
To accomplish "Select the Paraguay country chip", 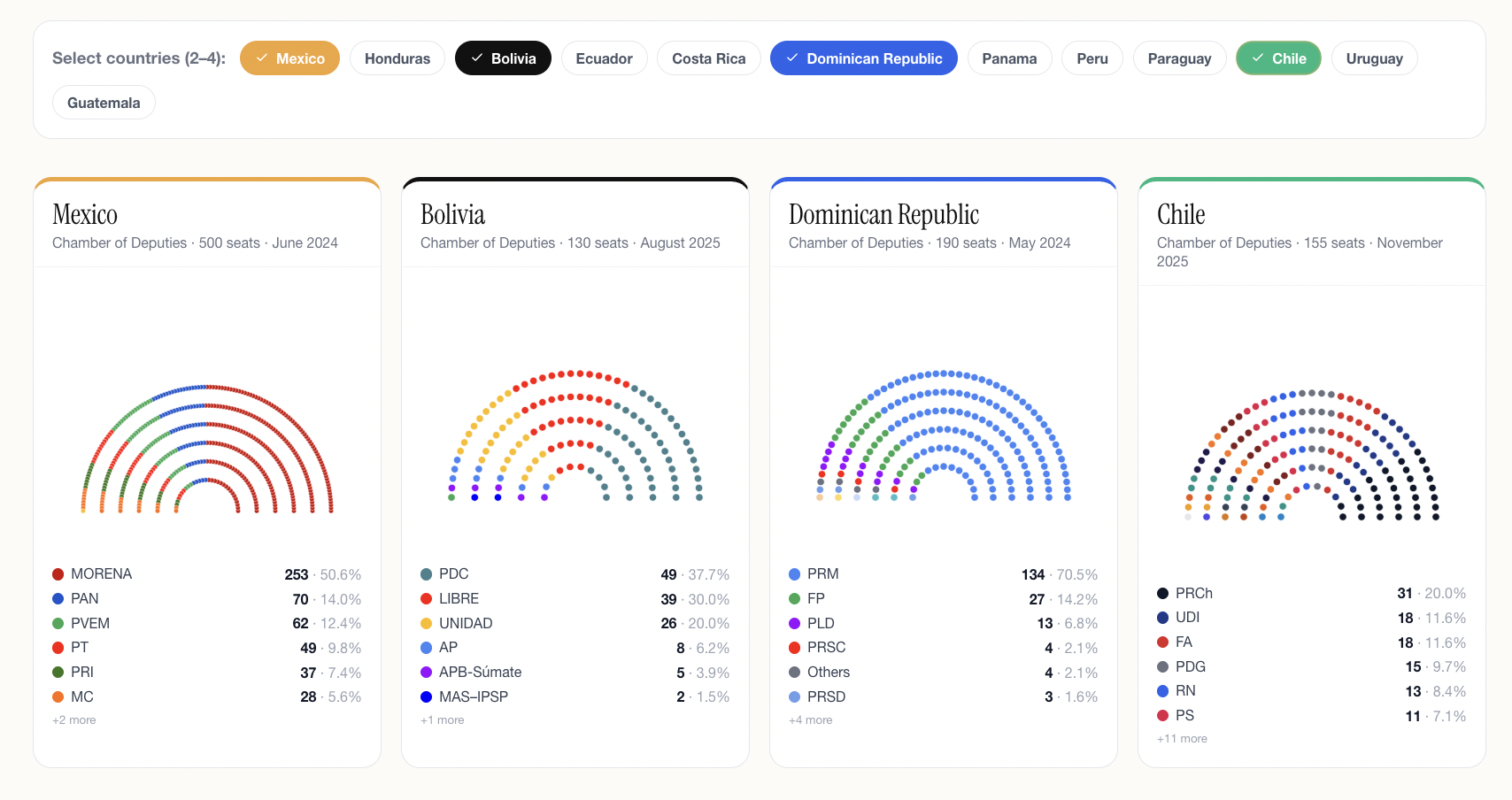I will click(x=1179, y=58).
